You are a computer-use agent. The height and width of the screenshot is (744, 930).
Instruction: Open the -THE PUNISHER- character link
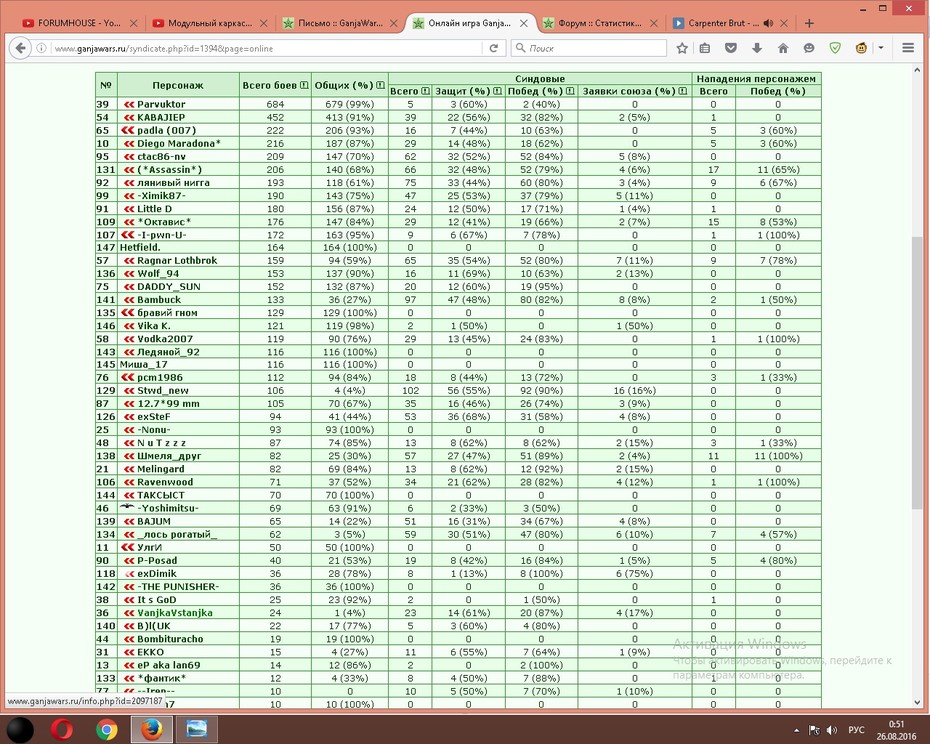point(178,587)
